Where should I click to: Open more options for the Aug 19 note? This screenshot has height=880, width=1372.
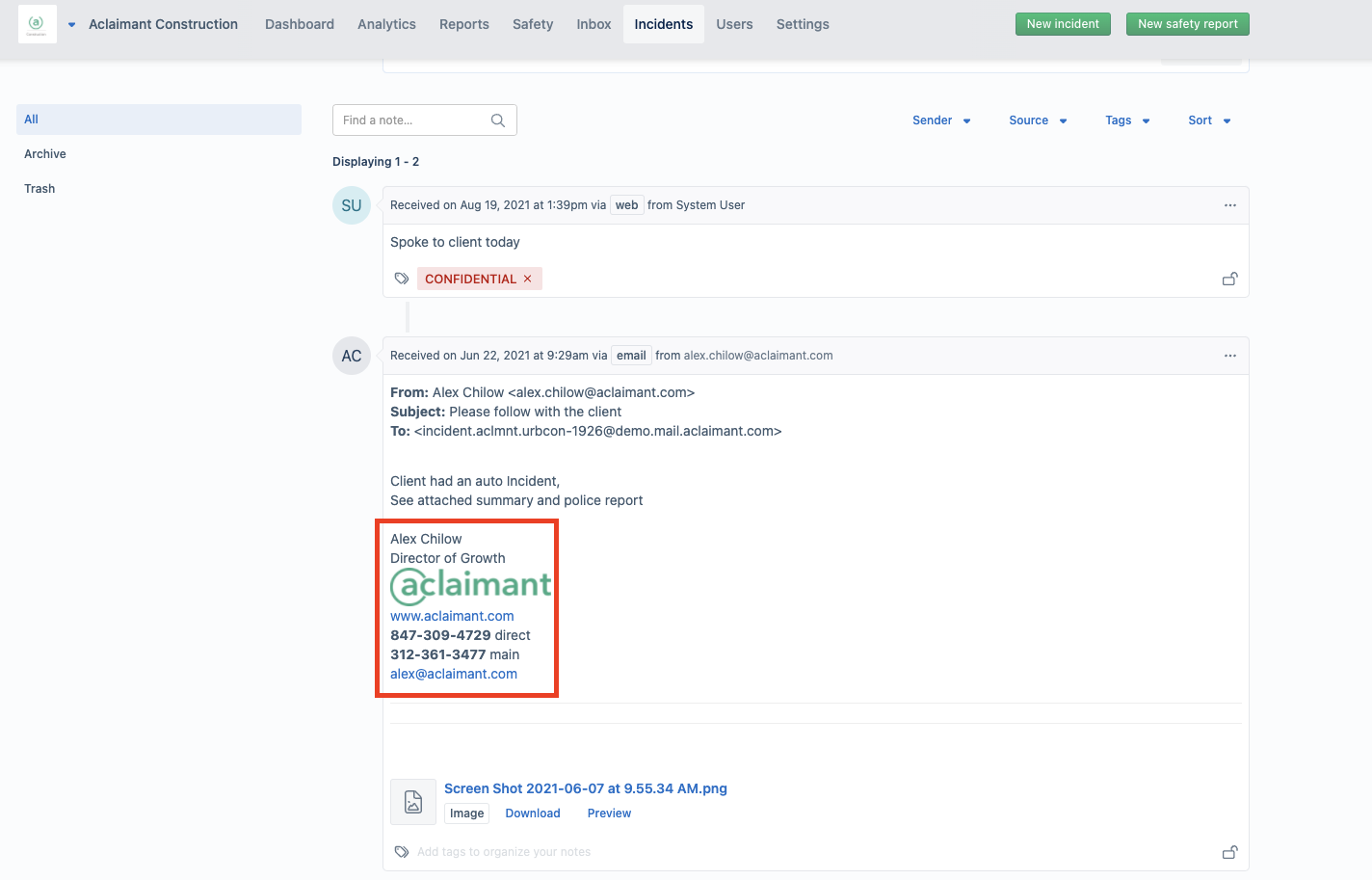pos(1230,205)
